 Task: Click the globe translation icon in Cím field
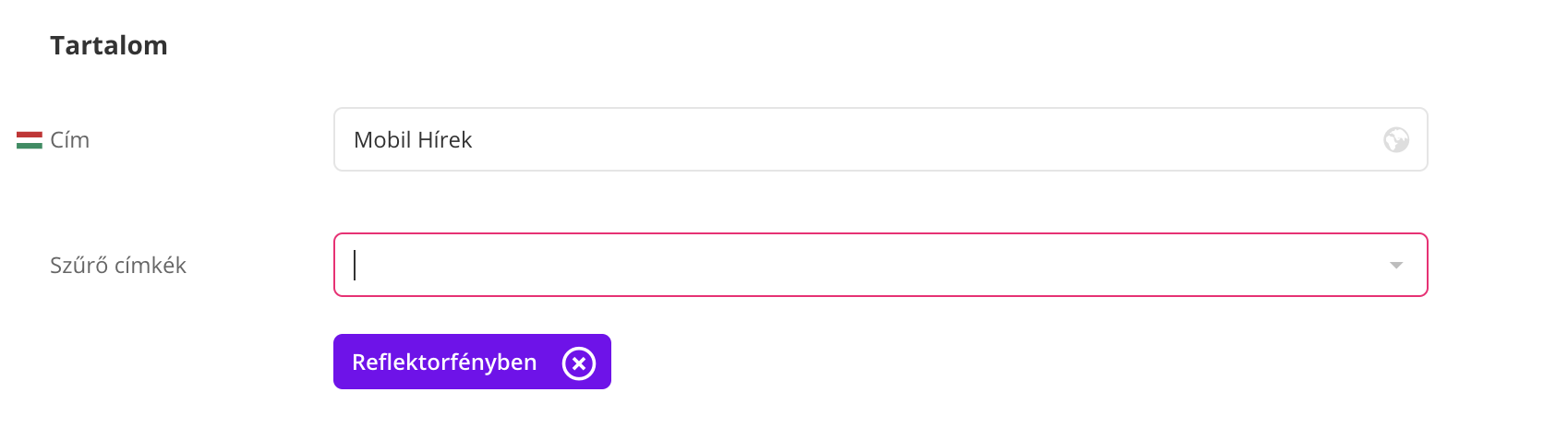coord(1395,140)
